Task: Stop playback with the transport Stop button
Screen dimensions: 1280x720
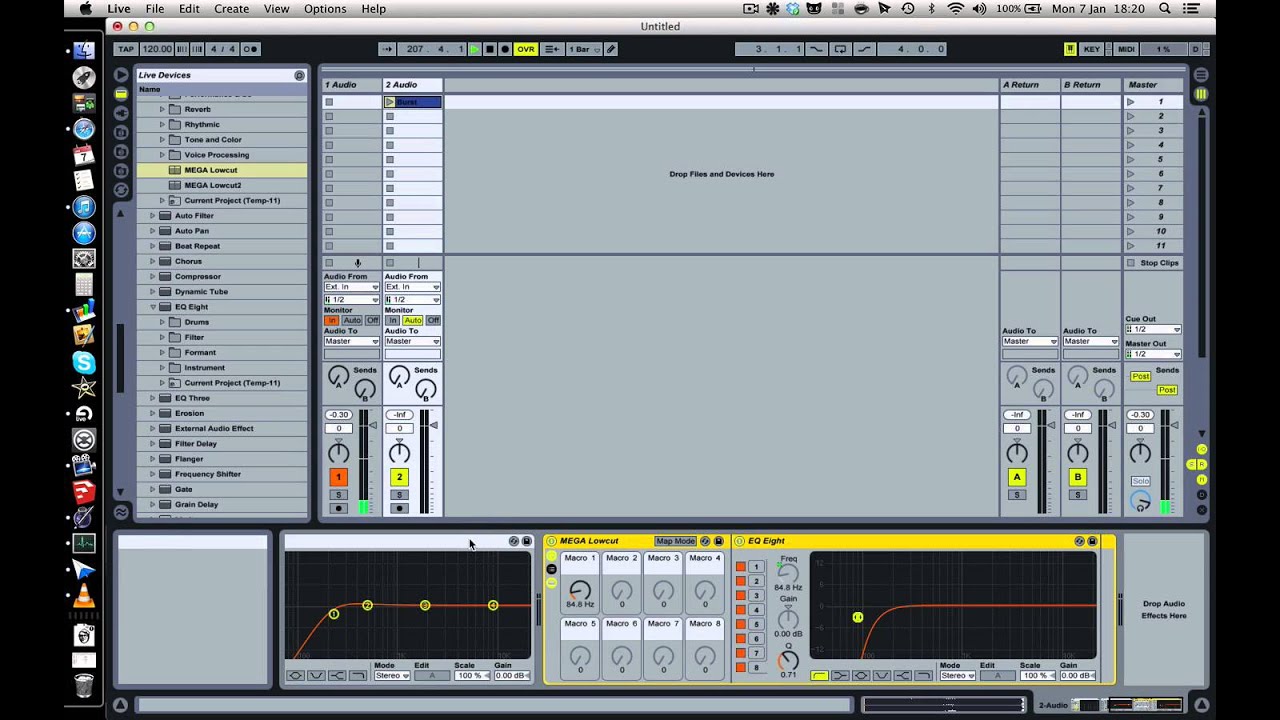Action: pyautogui.click(x=490, y=49)
